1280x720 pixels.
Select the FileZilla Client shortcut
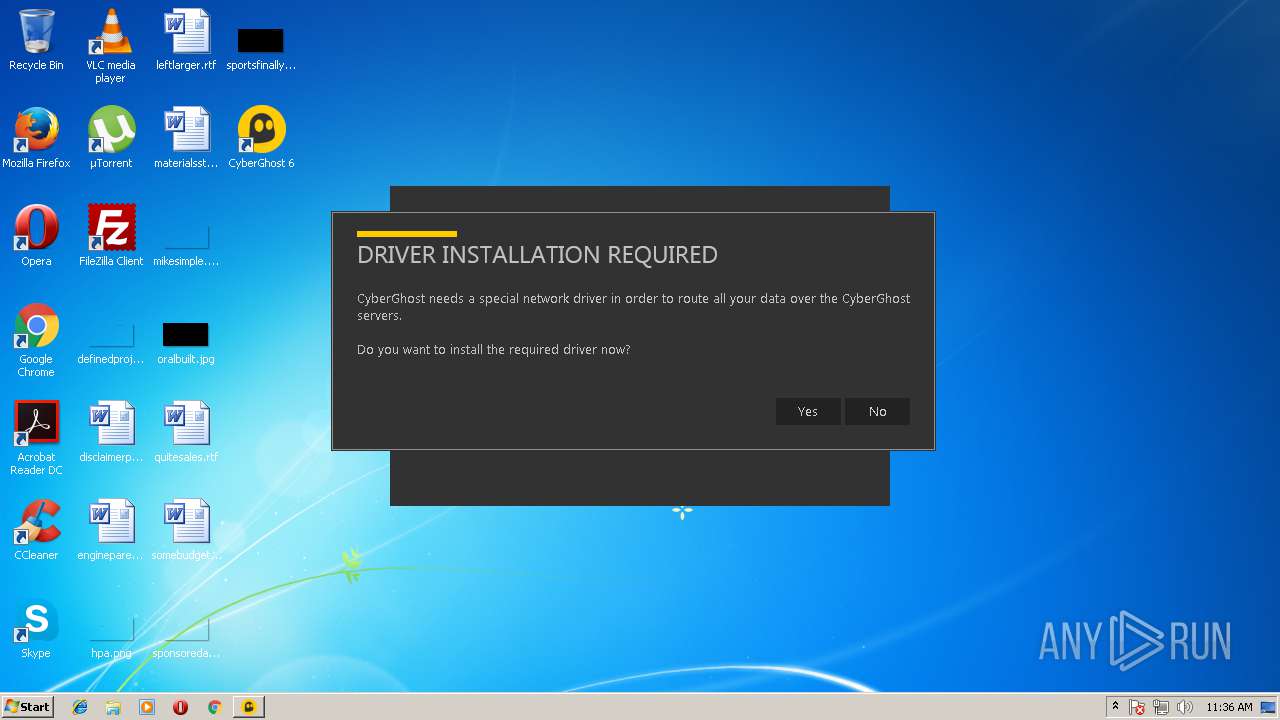click(111, 236)
